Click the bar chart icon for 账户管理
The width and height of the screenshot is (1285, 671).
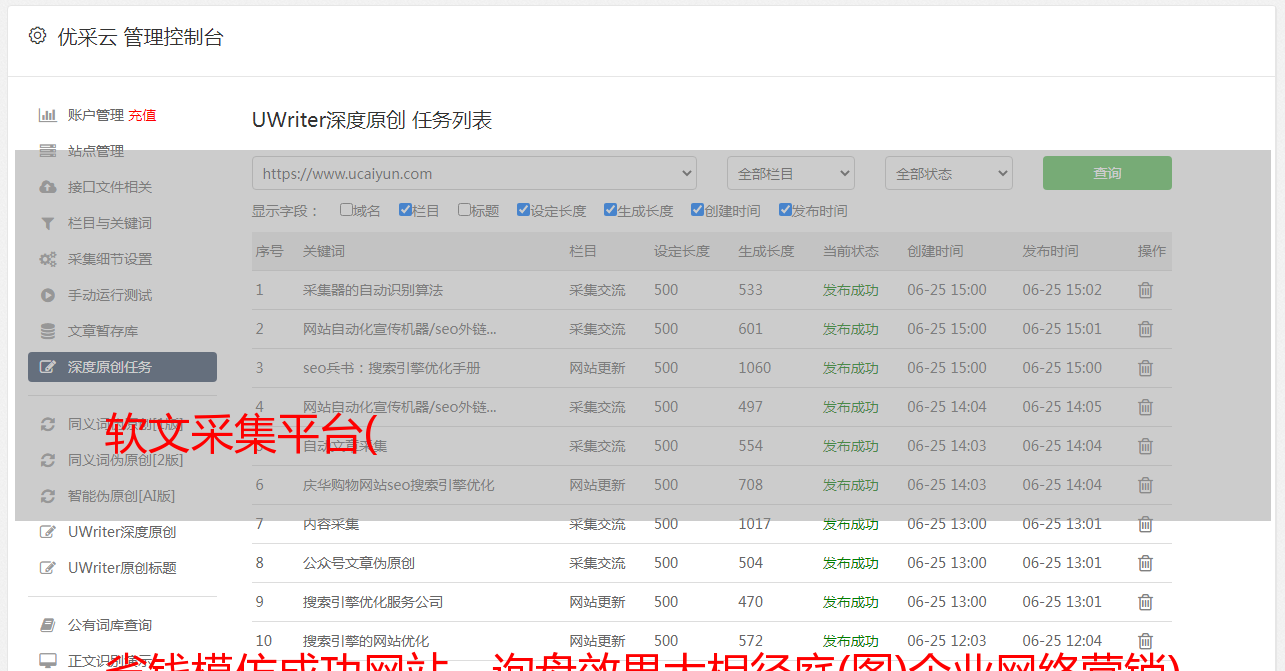click(47, 115)
